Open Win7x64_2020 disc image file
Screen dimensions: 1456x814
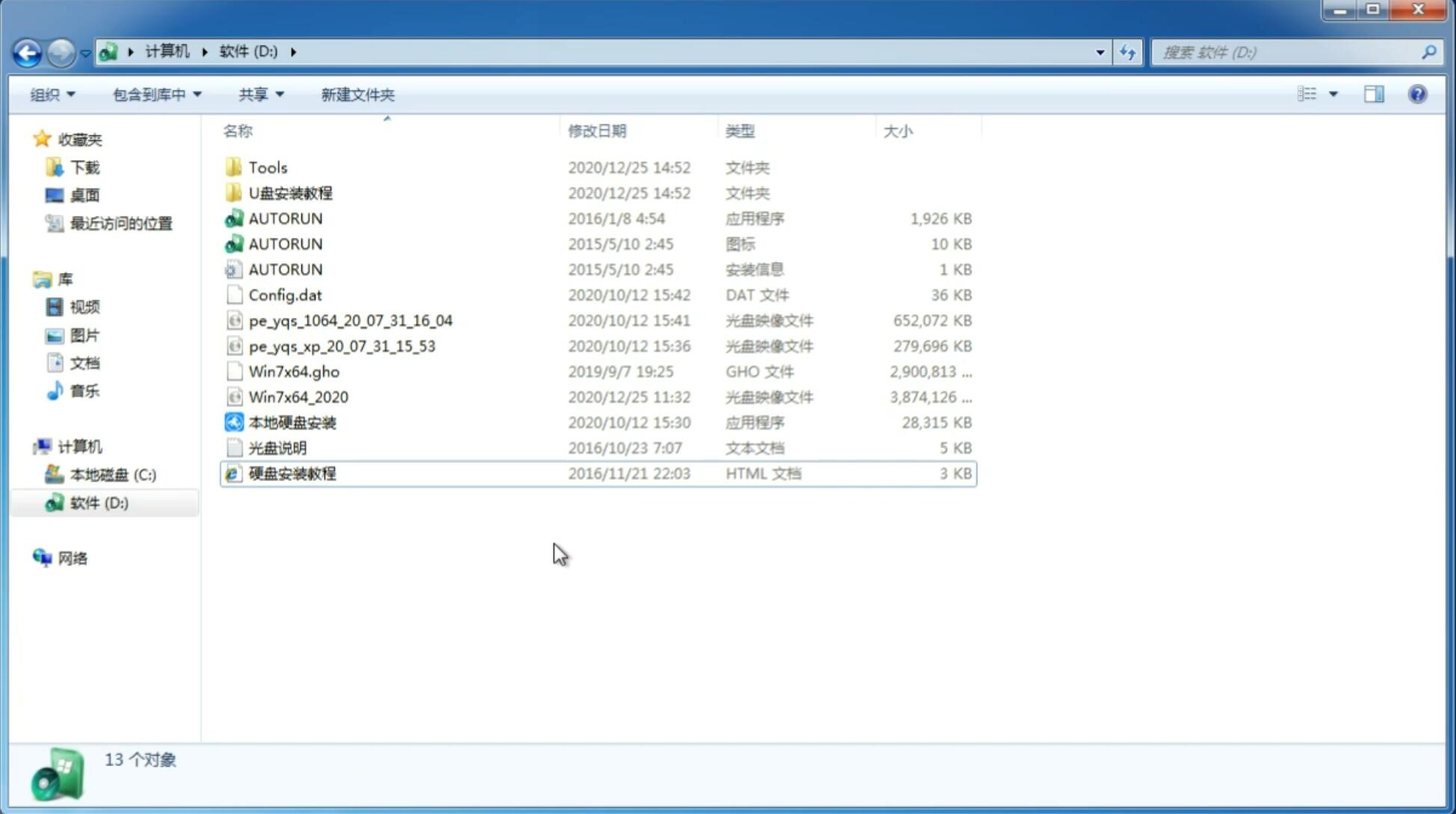pos(297,397)
